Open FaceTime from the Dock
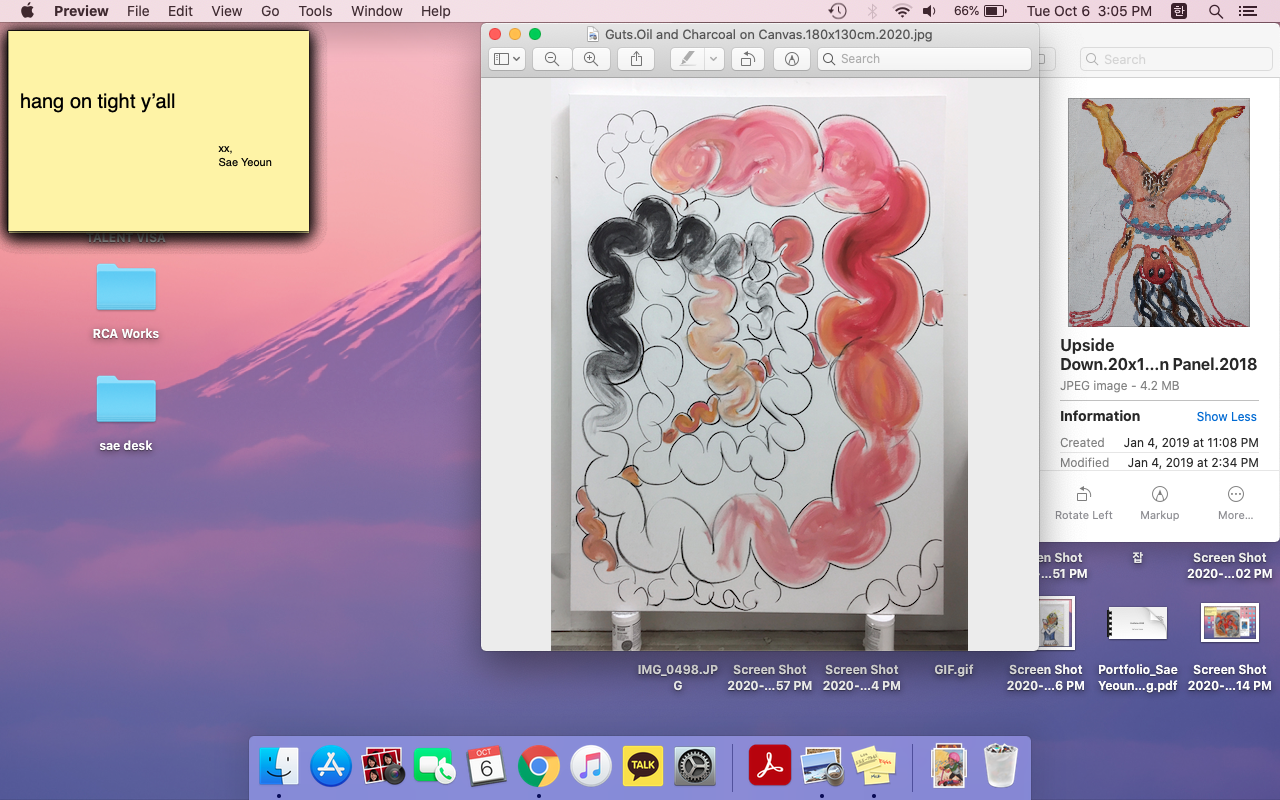Screen dimensions: 1280x800 point(435,767)
